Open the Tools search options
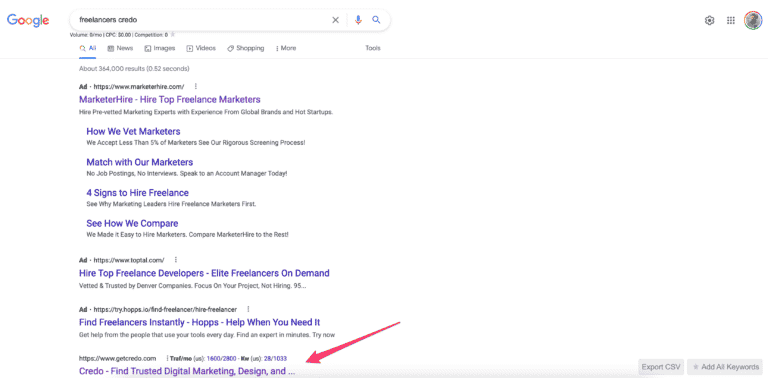768x378 pixels. pos(373,48)
